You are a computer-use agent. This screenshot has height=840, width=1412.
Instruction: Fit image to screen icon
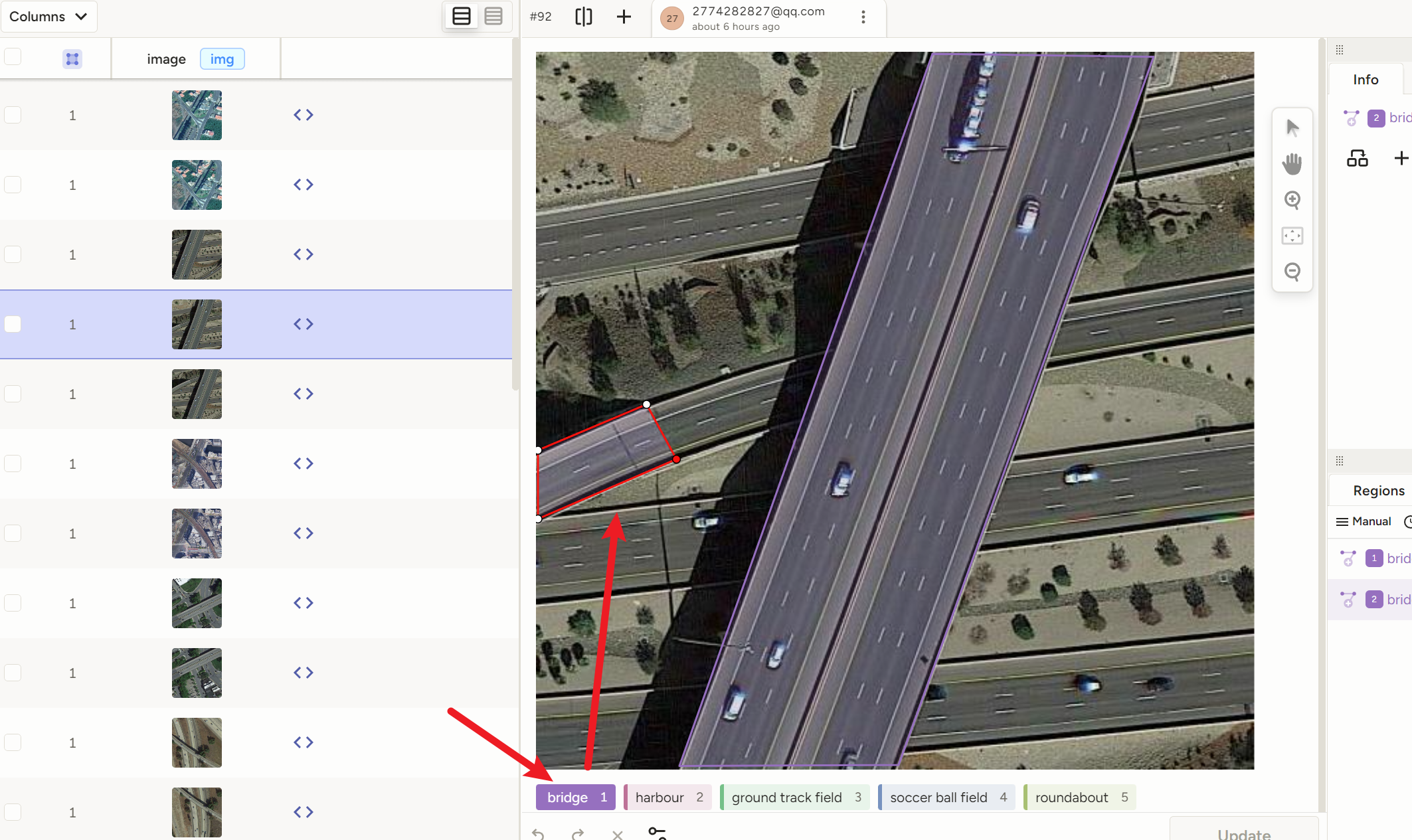click(1292, 236)
